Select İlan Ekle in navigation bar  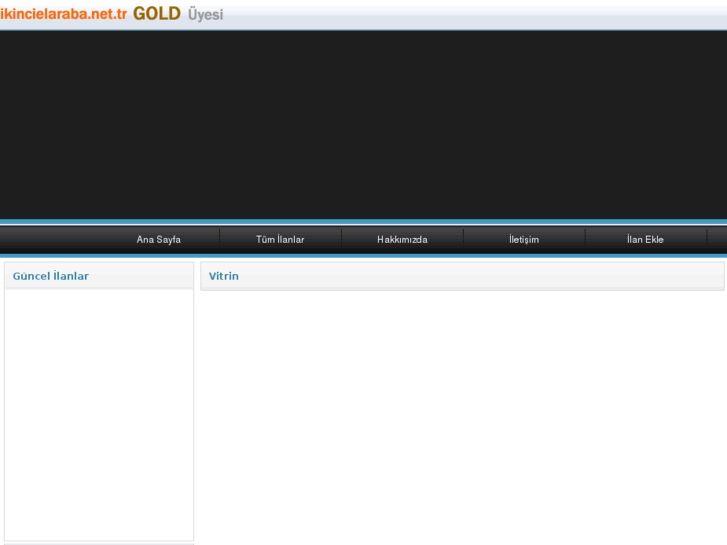pos(645,240)
